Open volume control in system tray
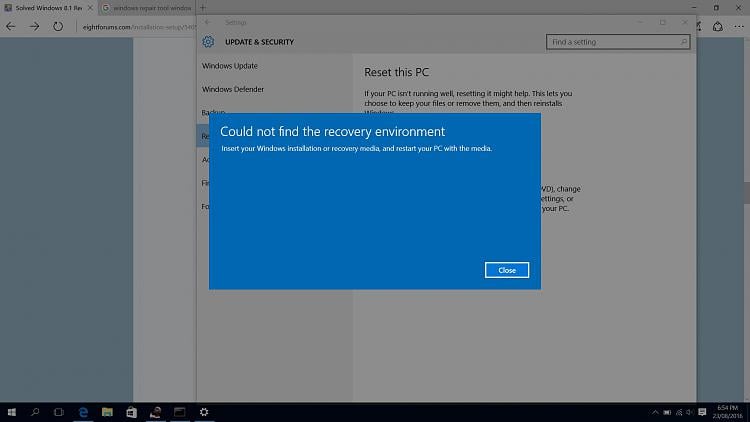Screen dimensions: 750x422 (x=690, y=412)
